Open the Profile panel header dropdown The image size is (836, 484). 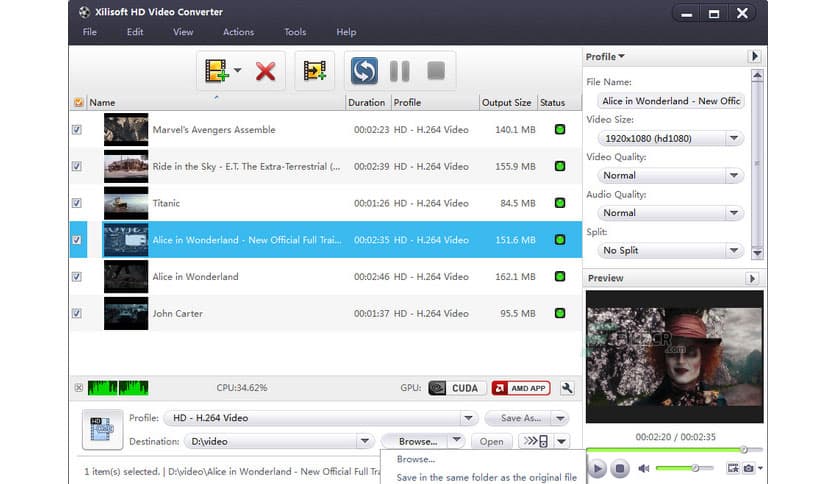coord(605,57)
